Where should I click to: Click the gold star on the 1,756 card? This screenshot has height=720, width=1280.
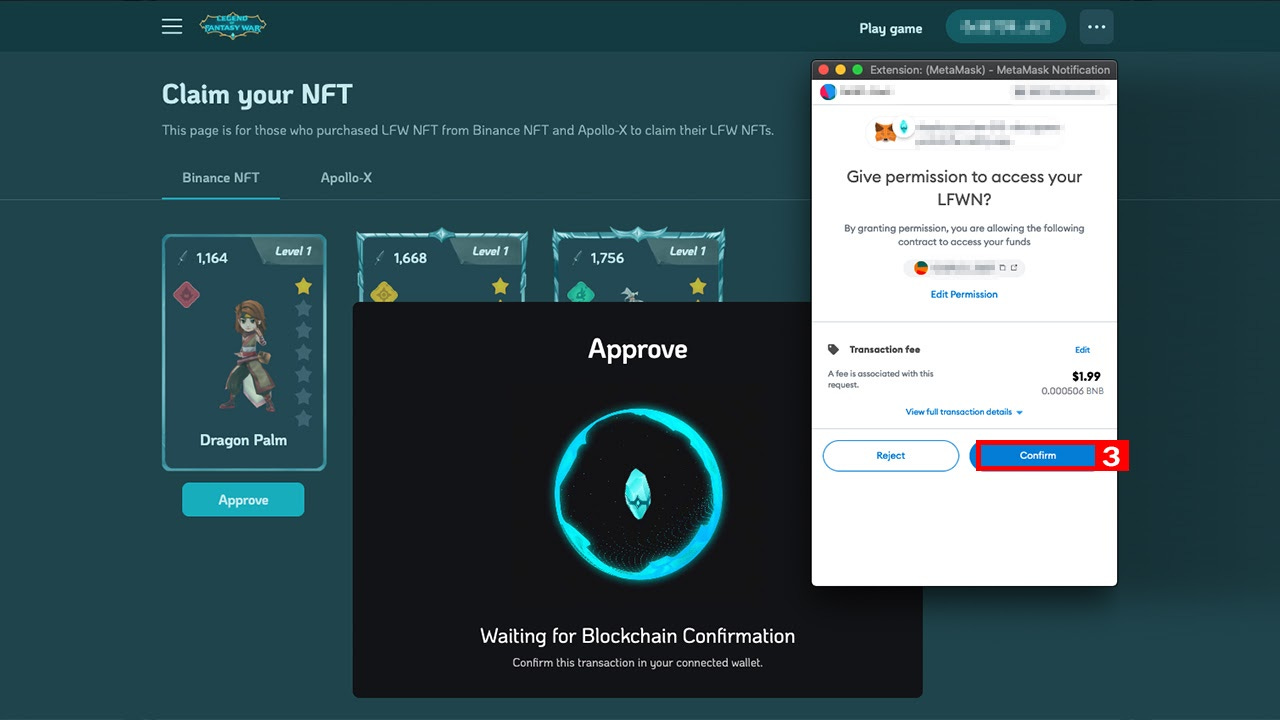698,287
